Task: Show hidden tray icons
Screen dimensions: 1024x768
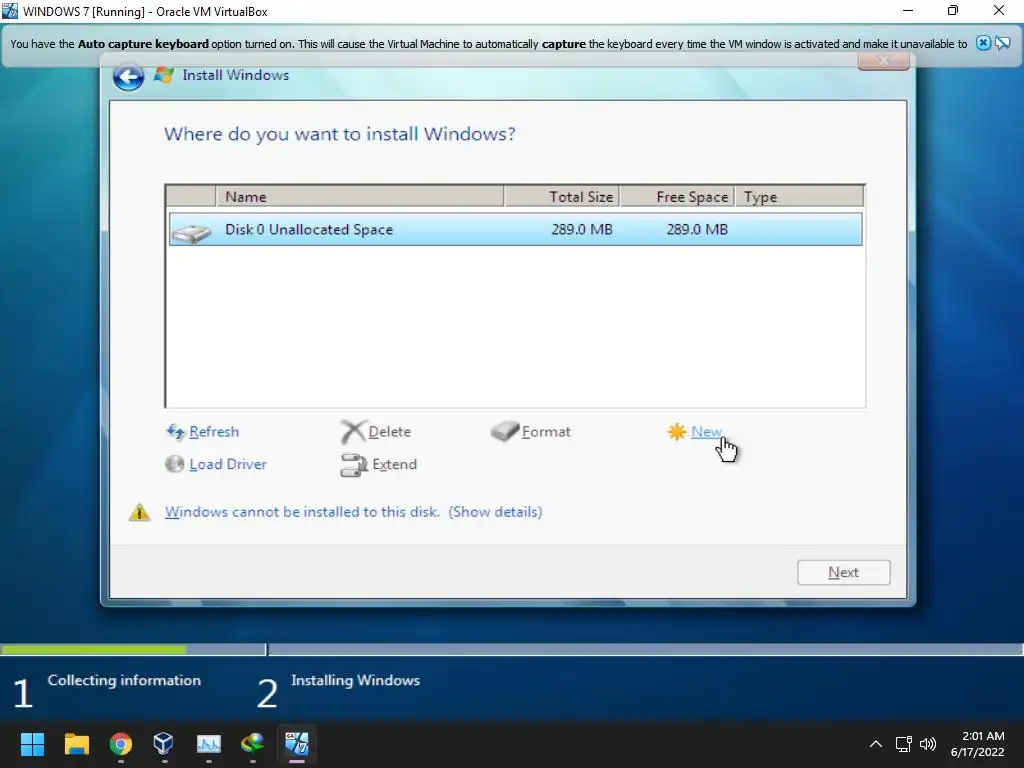Action: (x=876, y=744)
